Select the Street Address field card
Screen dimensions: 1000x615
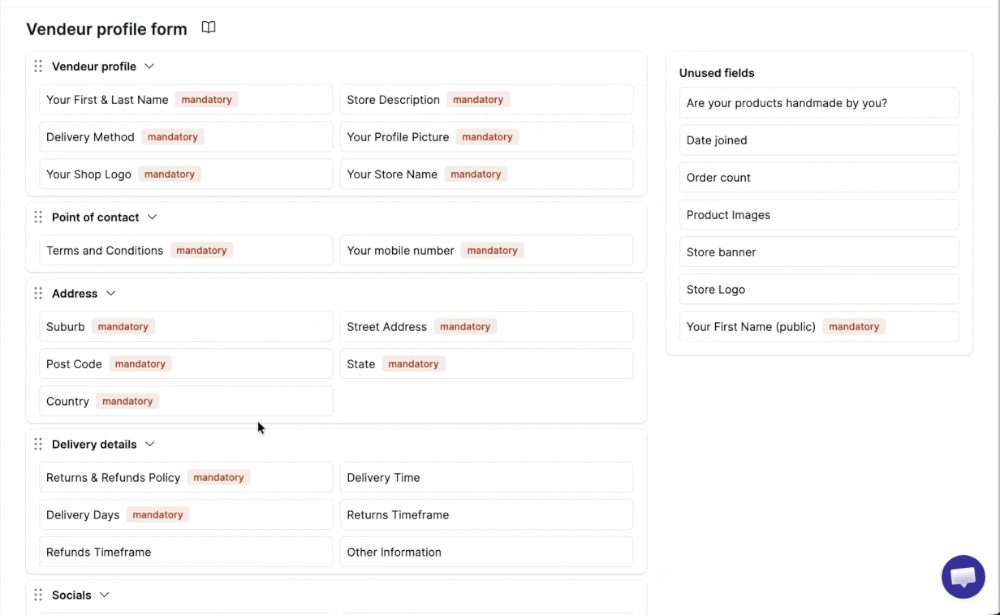tap(487, 327)
